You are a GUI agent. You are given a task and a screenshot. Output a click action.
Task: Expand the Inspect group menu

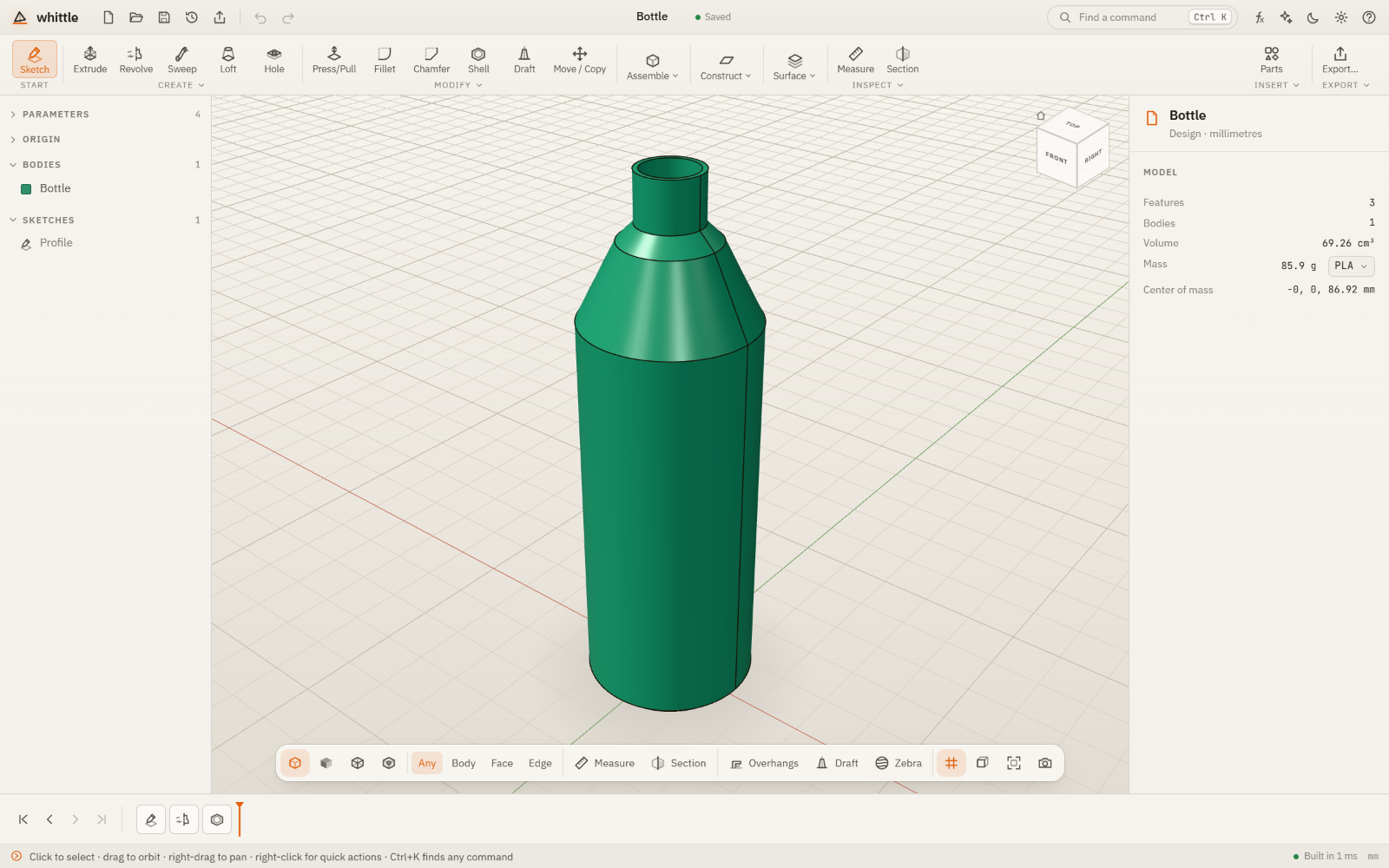pos(878,85)
